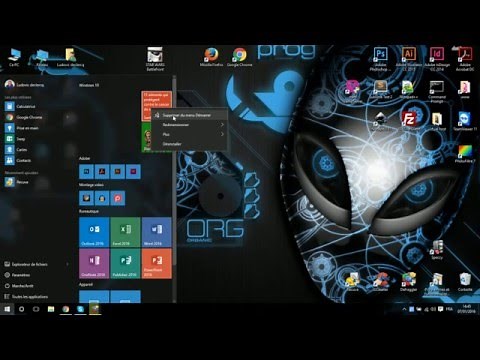
Task: Click the green live tile with photo
Action: [146, 137]
